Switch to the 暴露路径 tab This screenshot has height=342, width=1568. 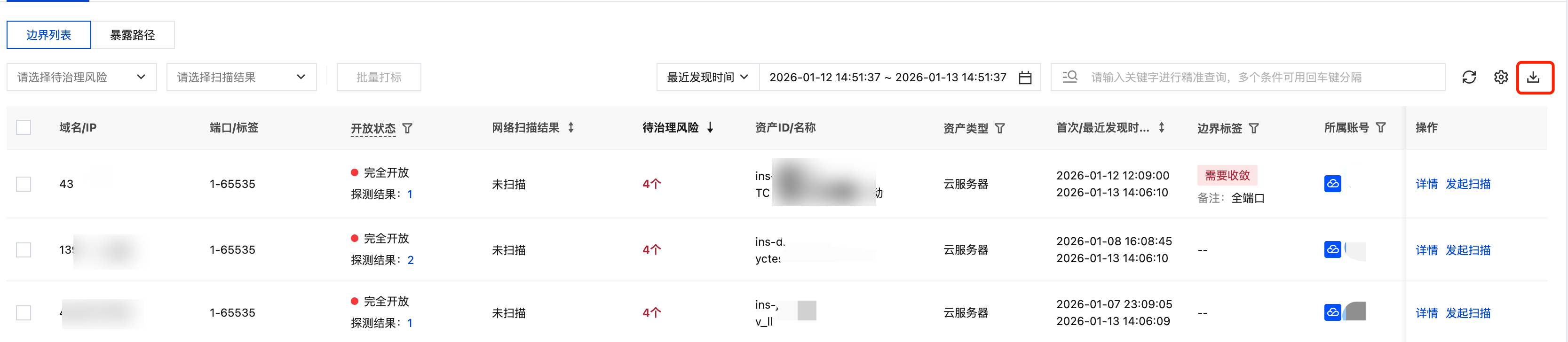point(132,35)
